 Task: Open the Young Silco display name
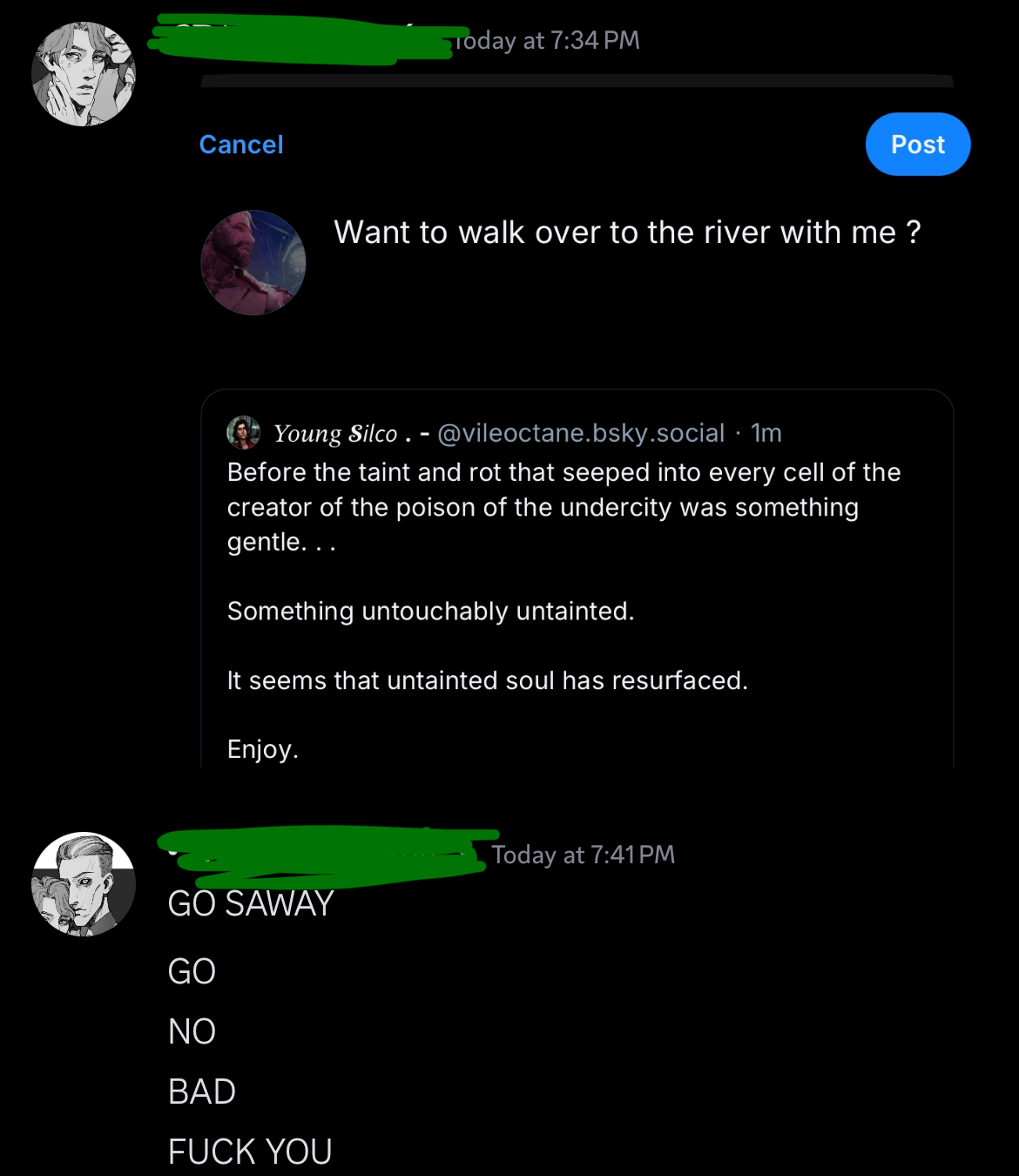coord(335,433)
